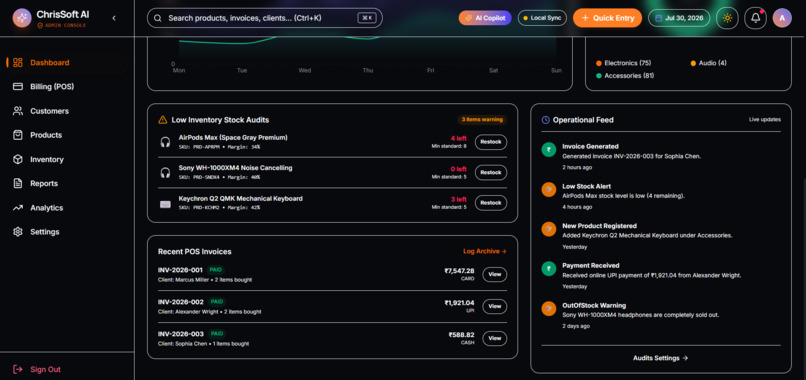Click the ChrisSoft AI logo icon
Screen dimensions: 806x380
[22, 18]
